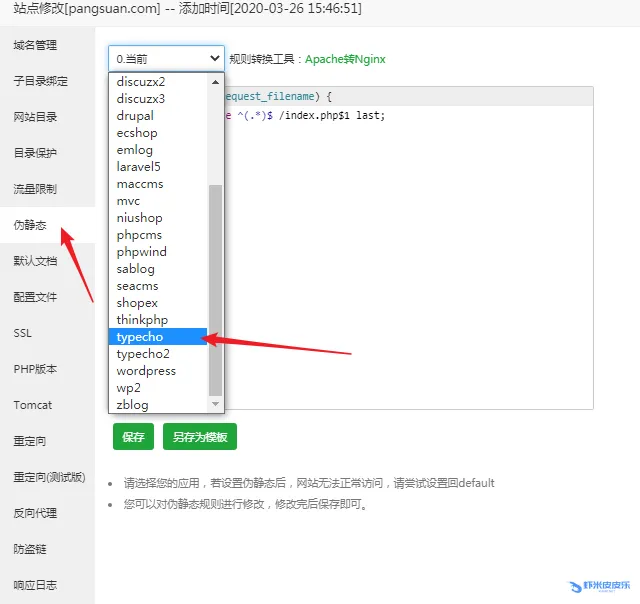This screenshot has height=604, width=640.
Task: Select typecho from the dropdown list
Action: tap(140, 337)
